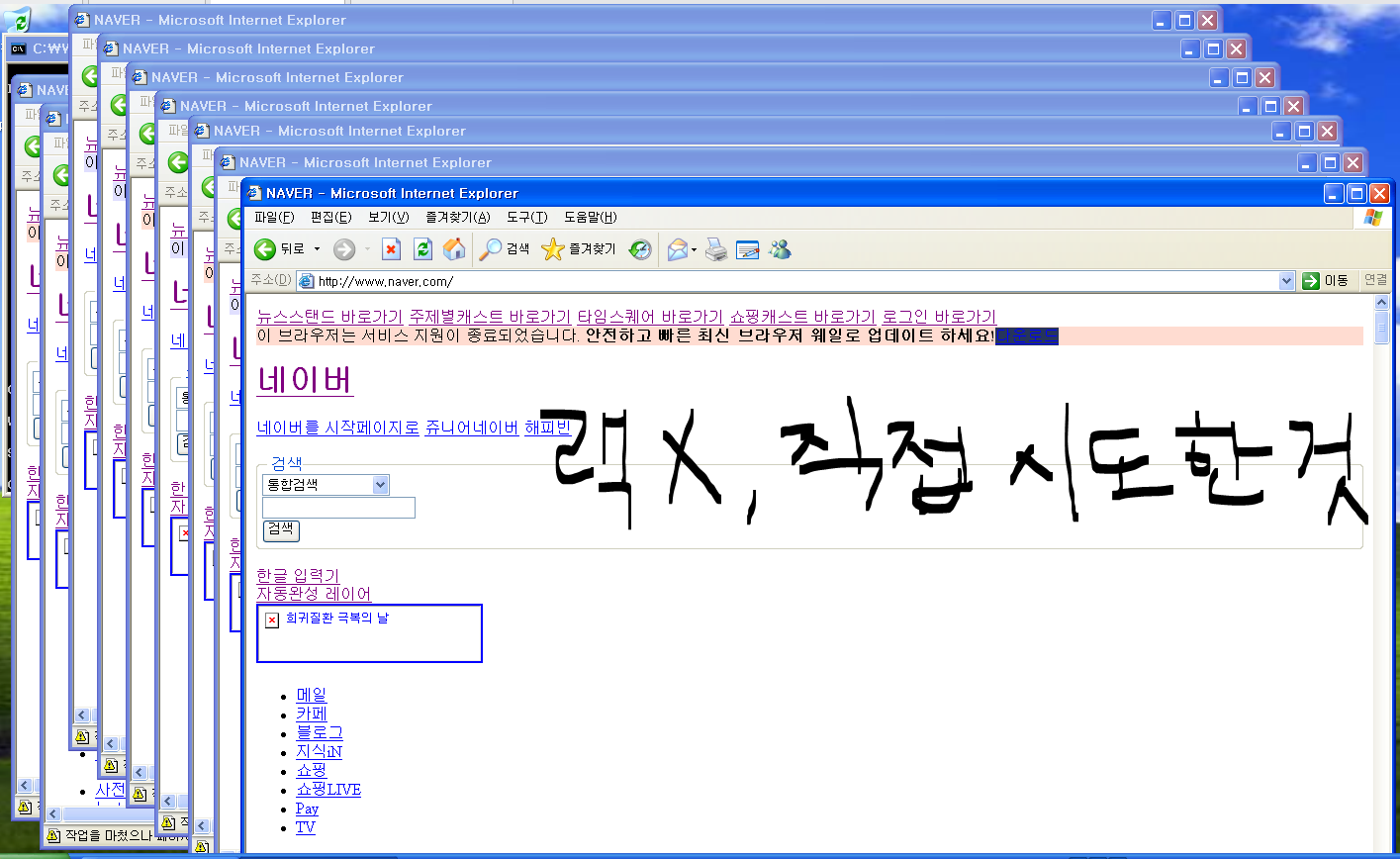Follow the 주제별캐스트 바로가기 link
This screenshot has width=1400, height=859.
coord(490,317)
